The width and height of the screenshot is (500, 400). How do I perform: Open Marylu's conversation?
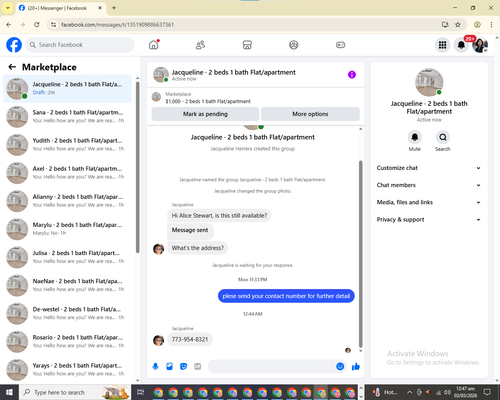68,229
